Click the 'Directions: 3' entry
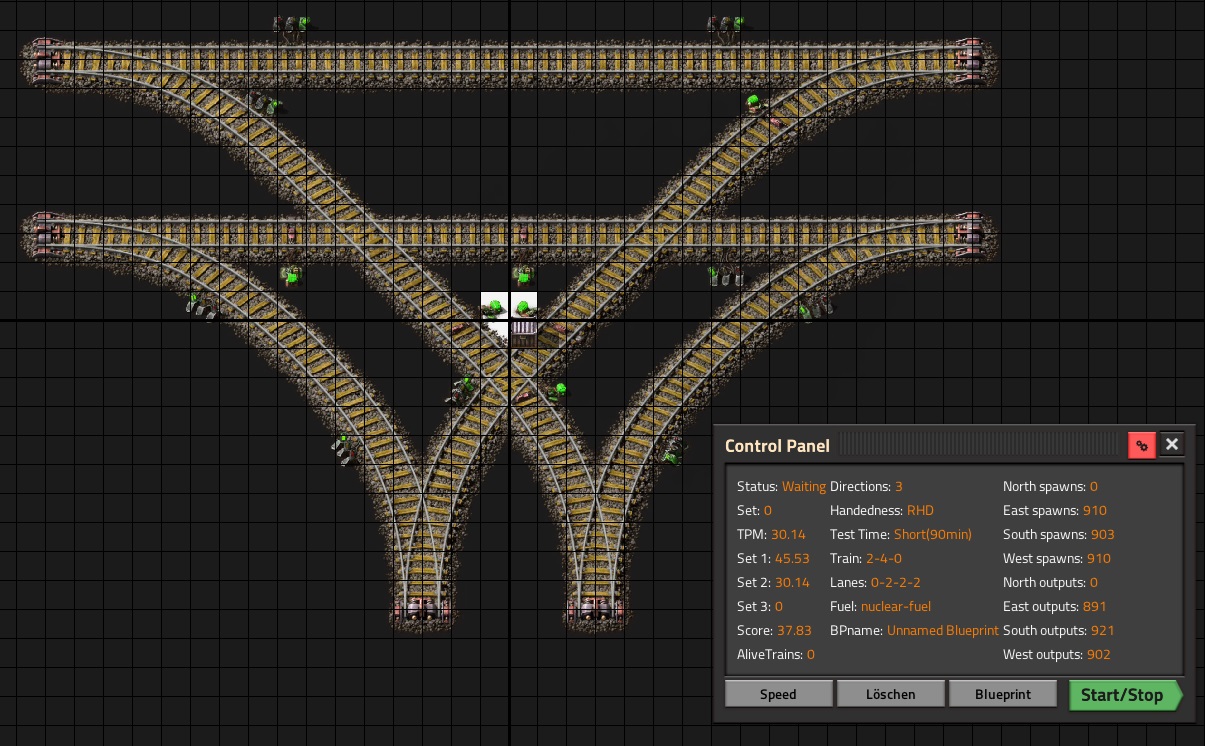 coord(866,487)
